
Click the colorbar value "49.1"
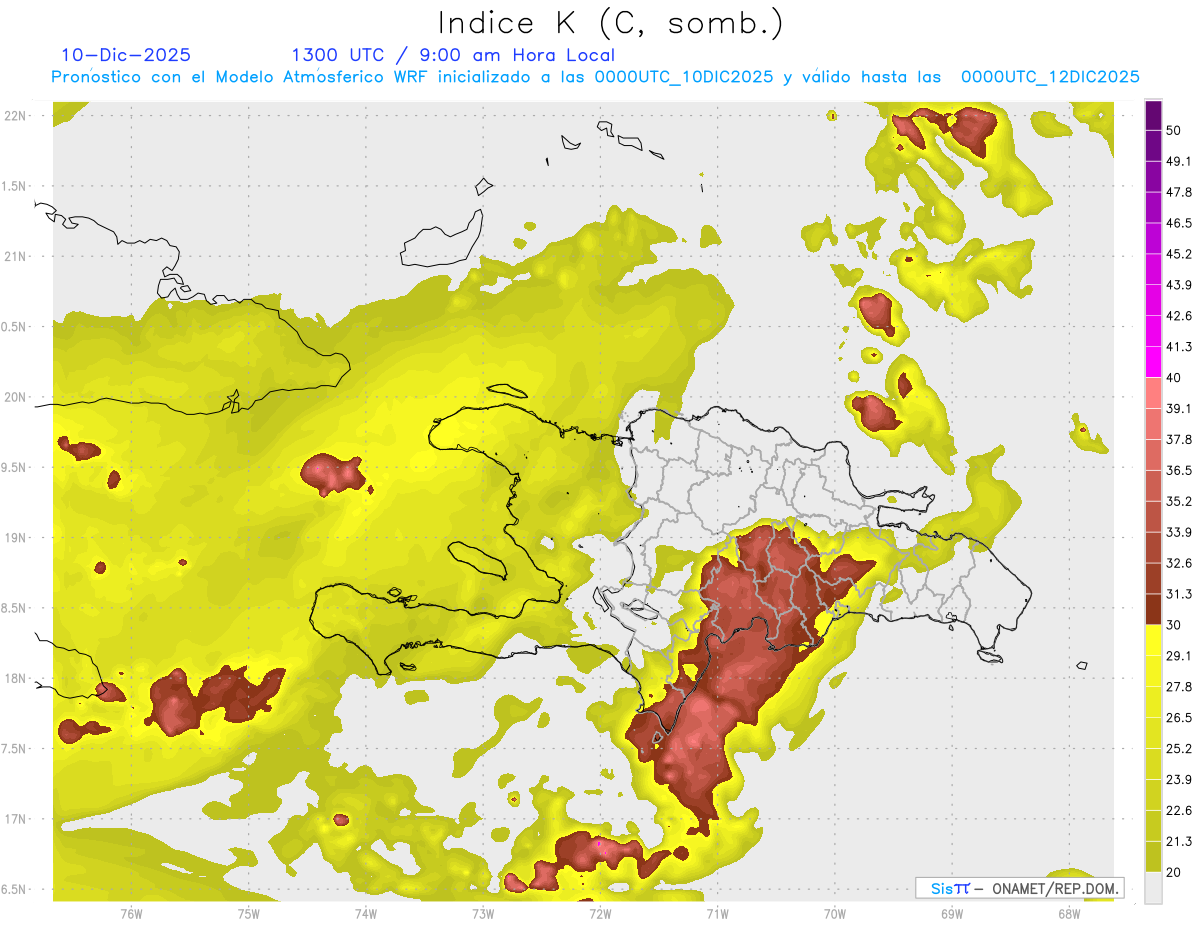(x=1180, y=161)
